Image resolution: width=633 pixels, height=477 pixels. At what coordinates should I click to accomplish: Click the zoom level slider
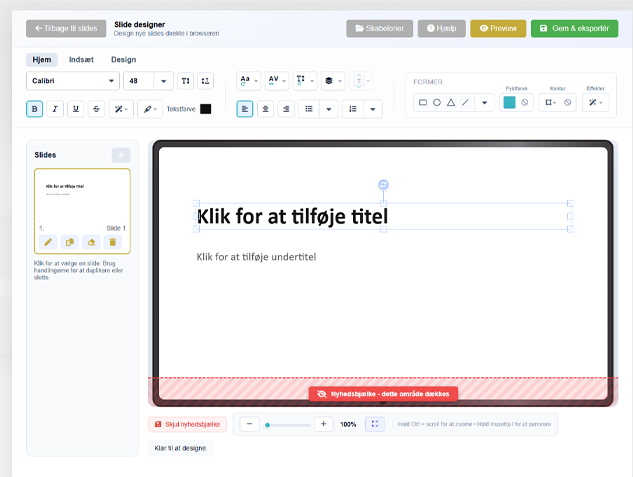click(288, 425)
